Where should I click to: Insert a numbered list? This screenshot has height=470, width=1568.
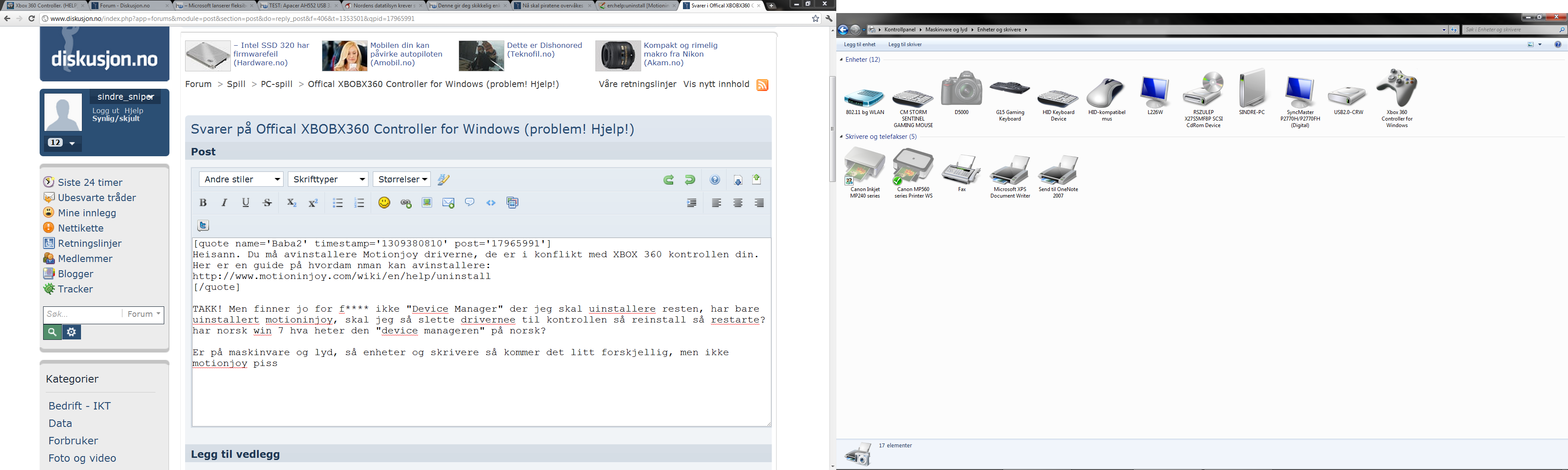click(359, 202)
